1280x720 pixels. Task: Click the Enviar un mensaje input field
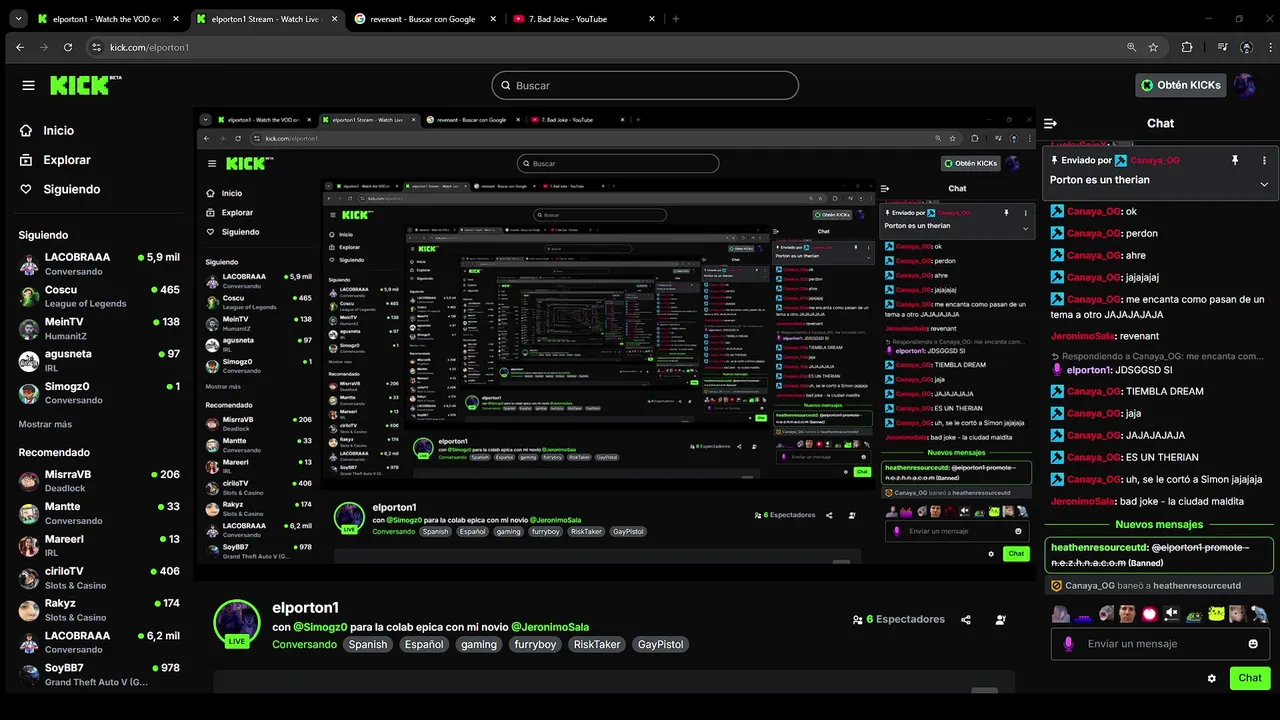pos(1160,644)
